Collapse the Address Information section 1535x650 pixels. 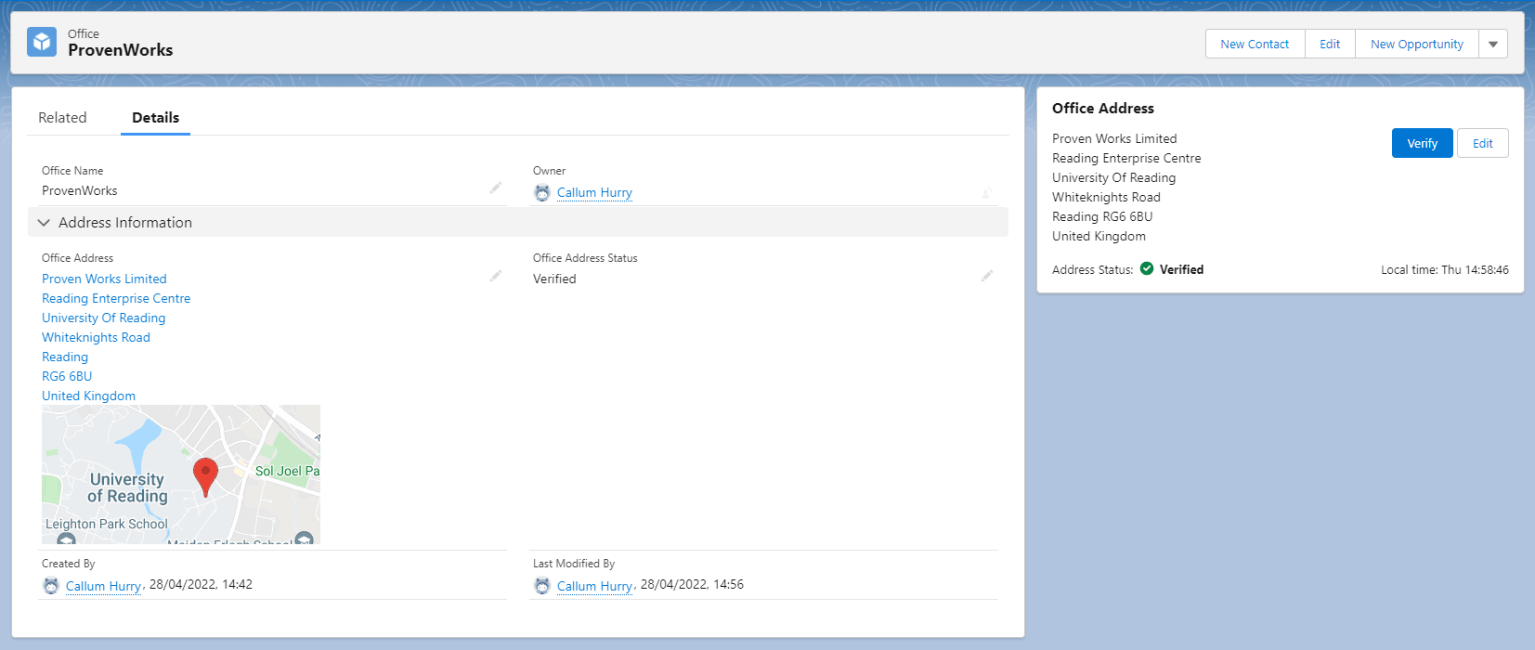(43, 222)
